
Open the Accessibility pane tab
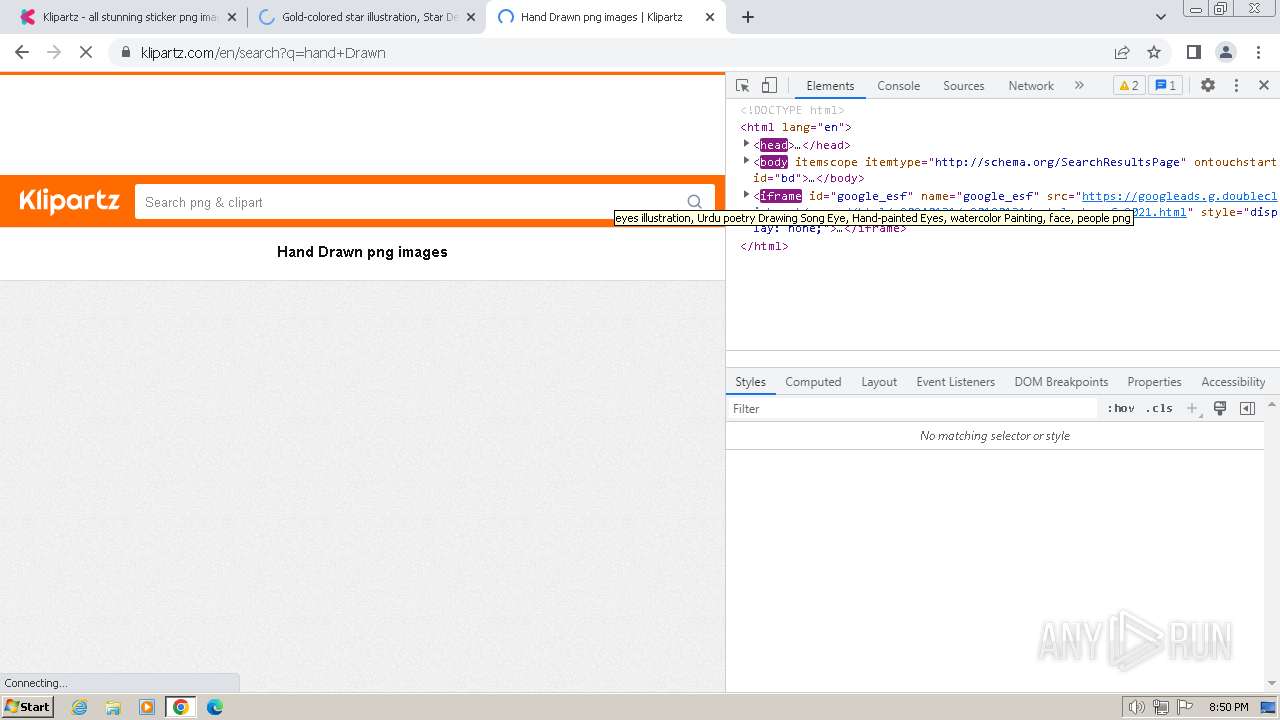(x=1233, y=382)
